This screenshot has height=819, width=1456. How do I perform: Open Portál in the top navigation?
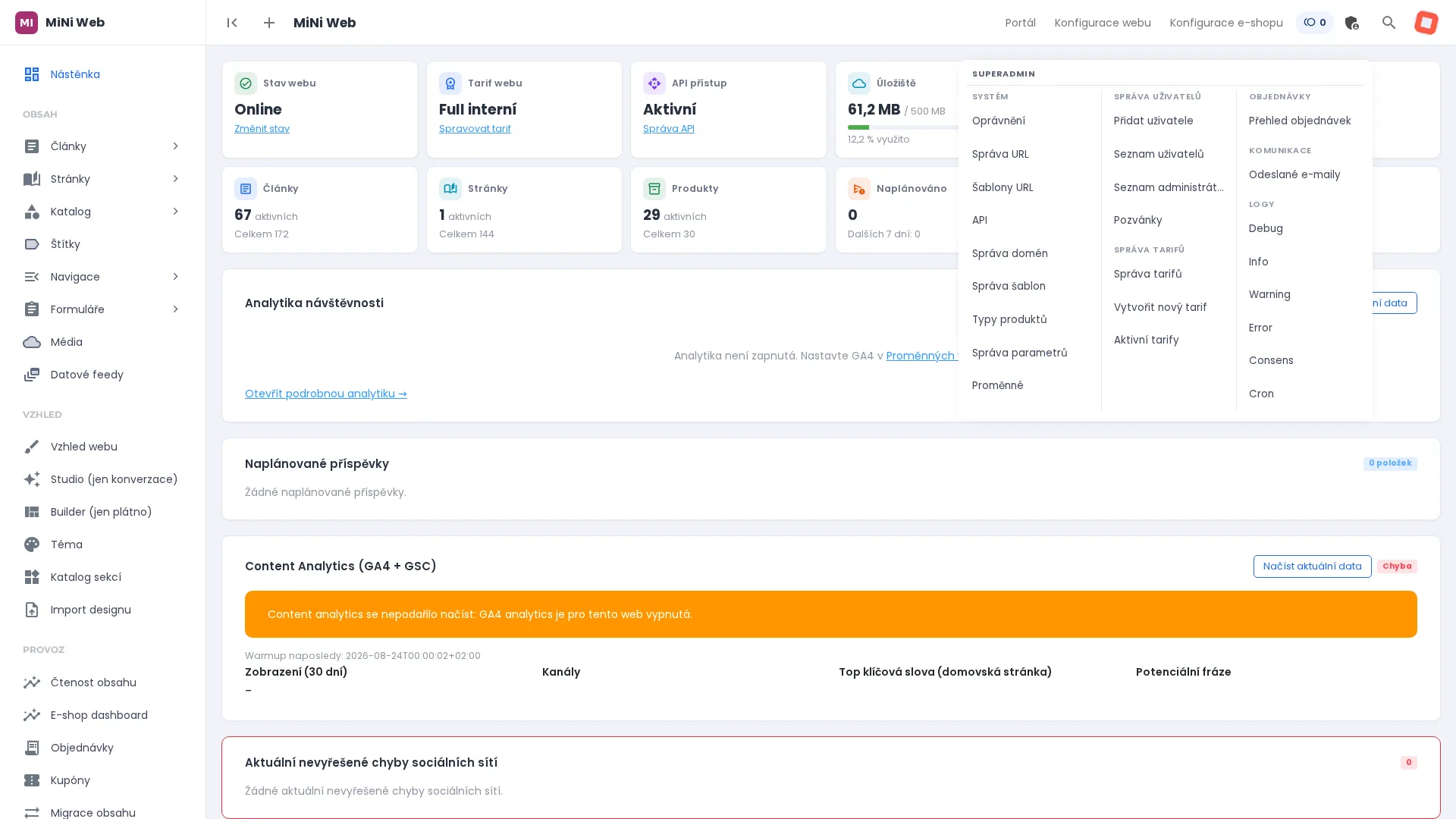point(1020,23)
